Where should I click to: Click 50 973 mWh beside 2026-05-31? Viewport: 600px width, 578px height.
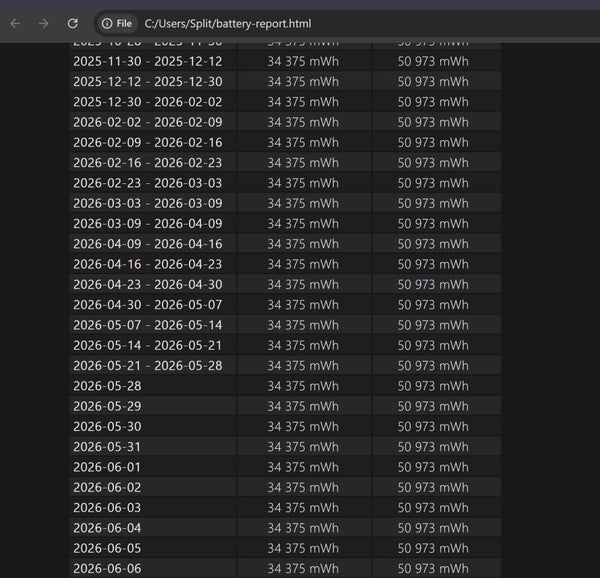tap(433, 447)
